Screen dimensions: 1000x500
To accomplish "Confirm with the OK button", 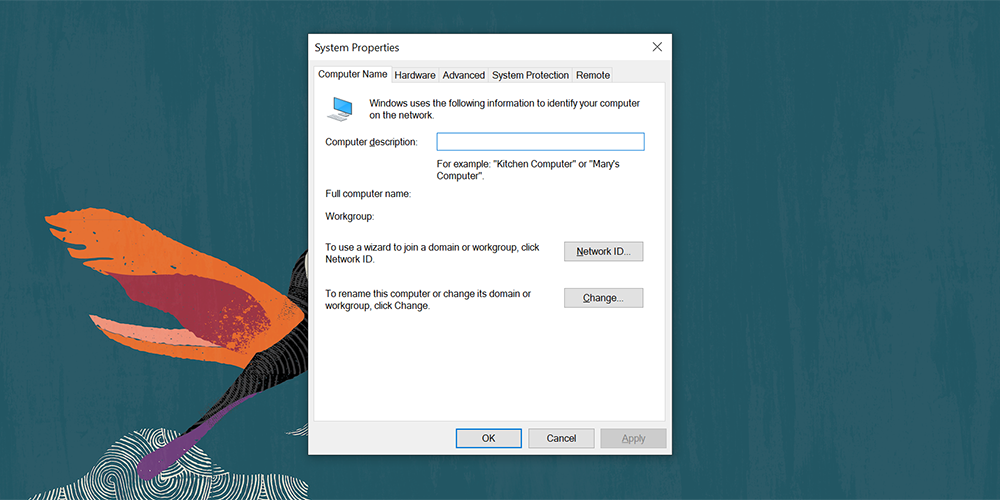I will click(x=489, y=438).
